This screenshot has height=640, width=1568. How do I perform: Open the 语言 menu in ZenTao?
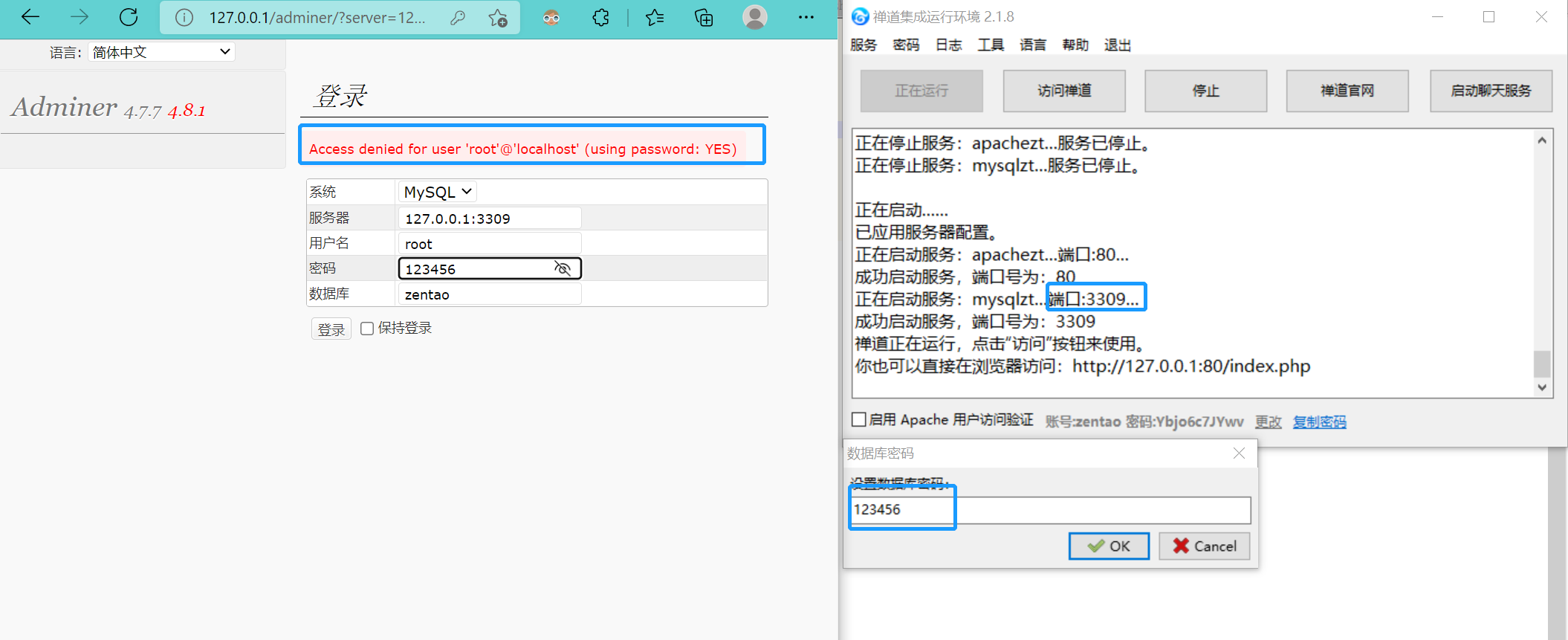point(1033,45)
